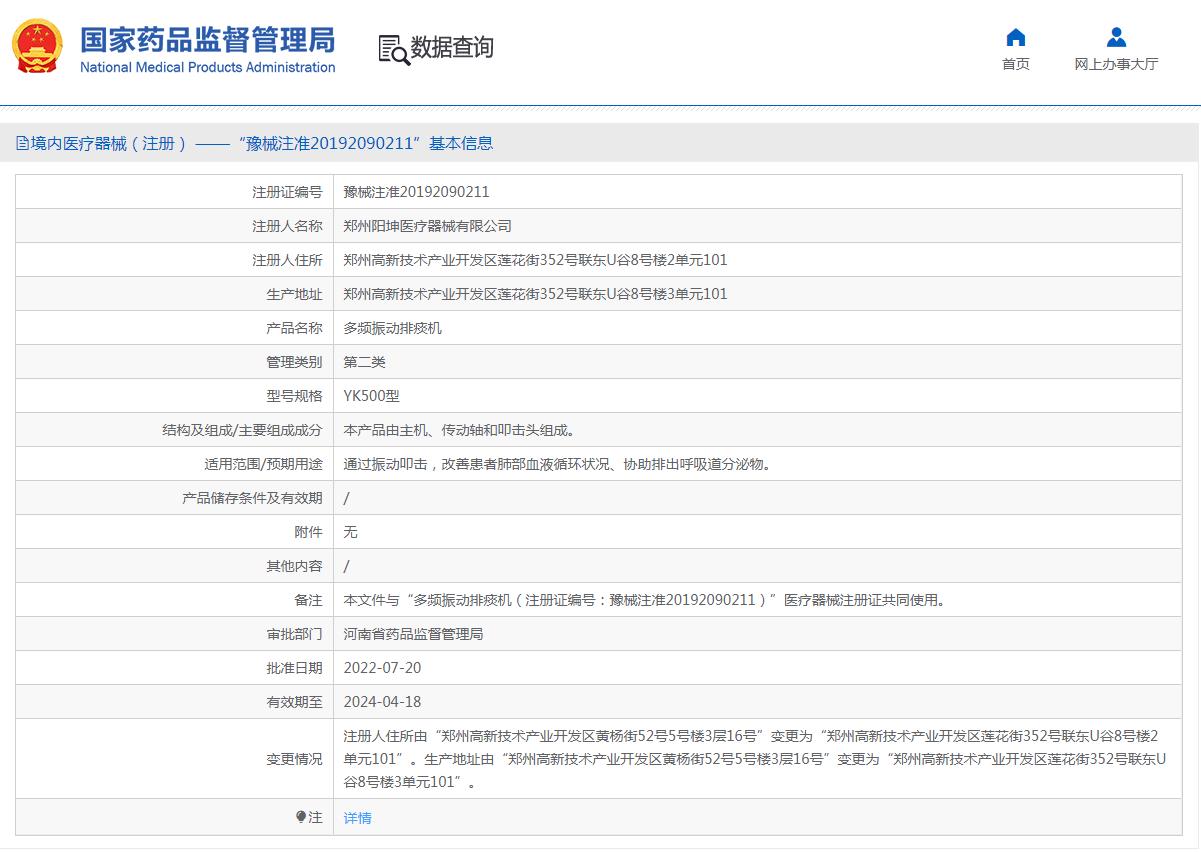Screen dimensions: 1201x852
Task: Select the registrant name 郑州阳坤医疗器械有限公司
Action: tap(427, 226)
